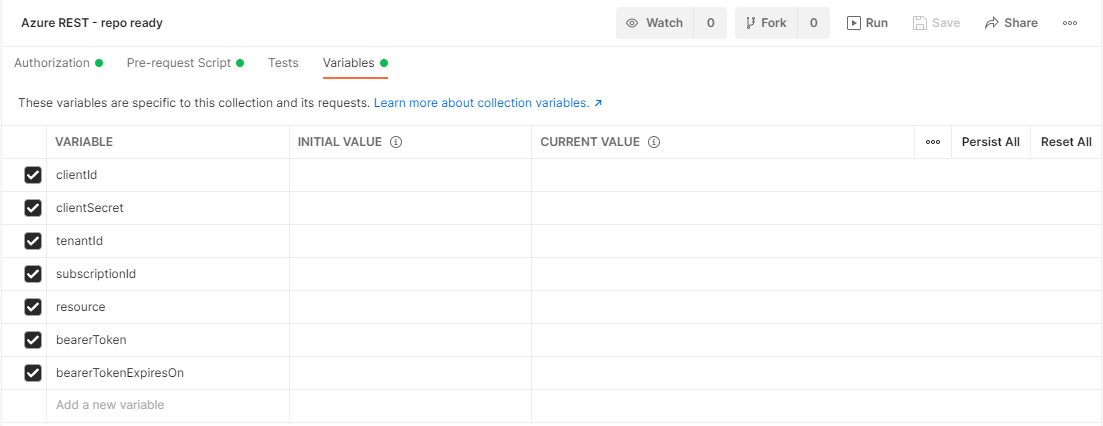Image resolution: width=1103 pixels, height=426 pixels.
Task: Click the Azure REST - repo ready title
Action: click(x=92, y=23)
